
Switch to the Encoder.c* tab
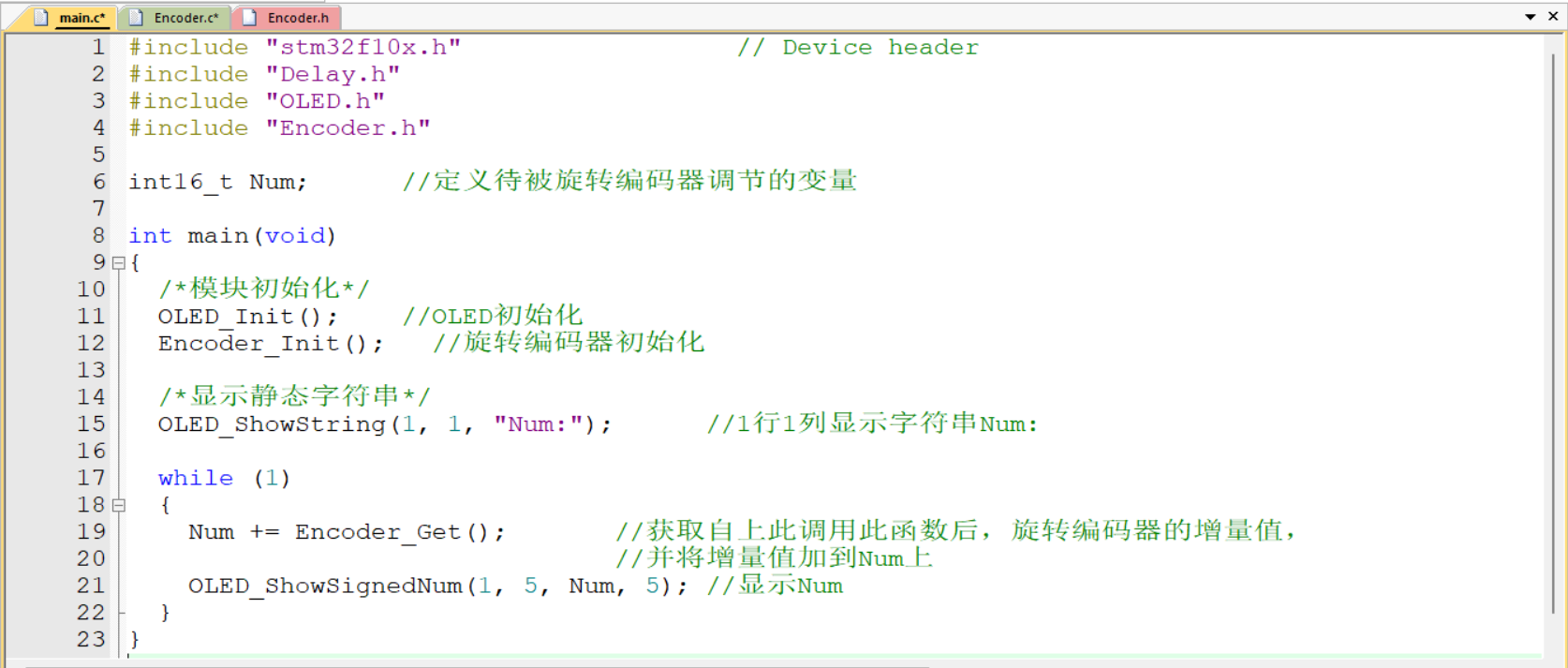click(x=175, y=18)
